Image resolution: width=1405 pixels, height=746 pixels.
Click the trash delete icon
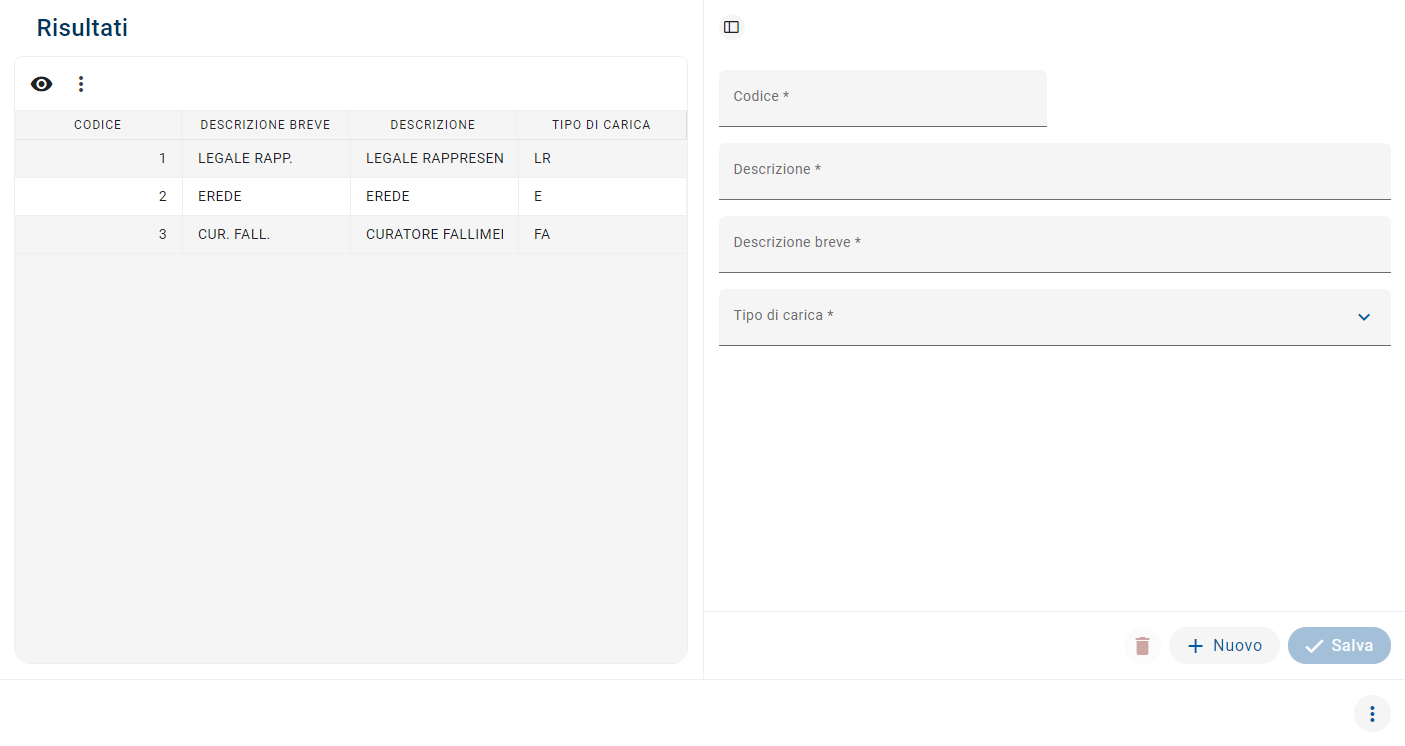coord(1142,646)
